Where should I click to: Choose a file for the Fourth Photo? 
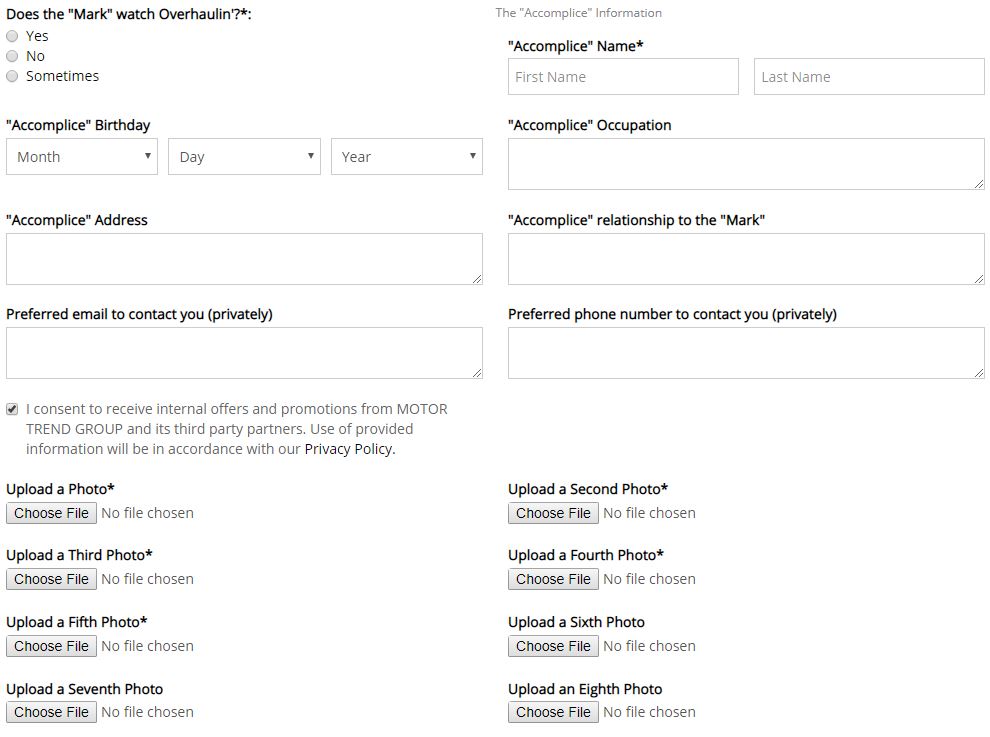click(x=553, y=579)
